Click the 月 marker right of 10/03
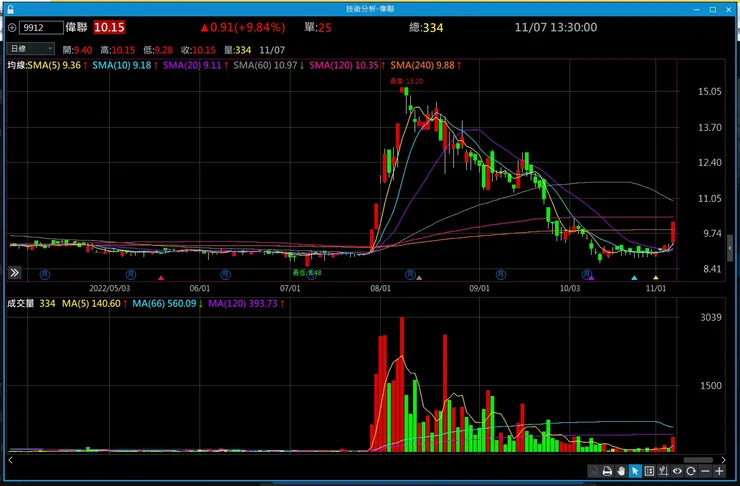Image resolution: width=740 pixels, height=486 pixels. click(x=587, y=274)
